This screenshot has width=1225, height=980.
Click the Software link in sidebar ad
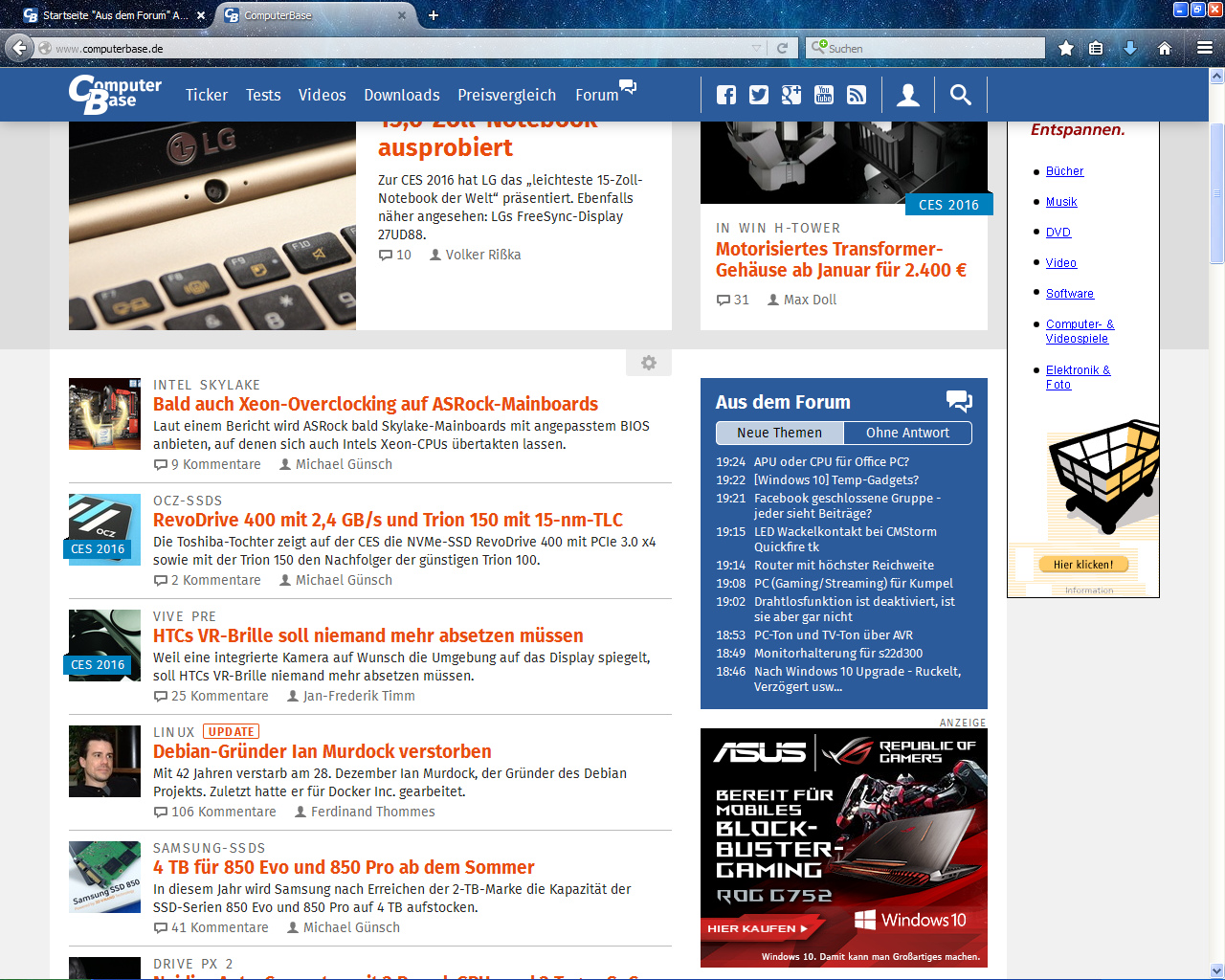pyautogui.click(x=1070, y=294)
